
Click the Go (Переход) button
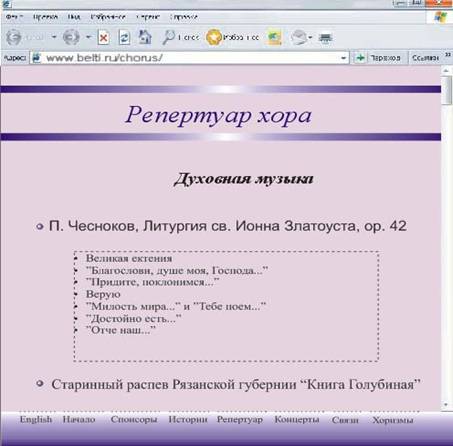coord(380,58)
